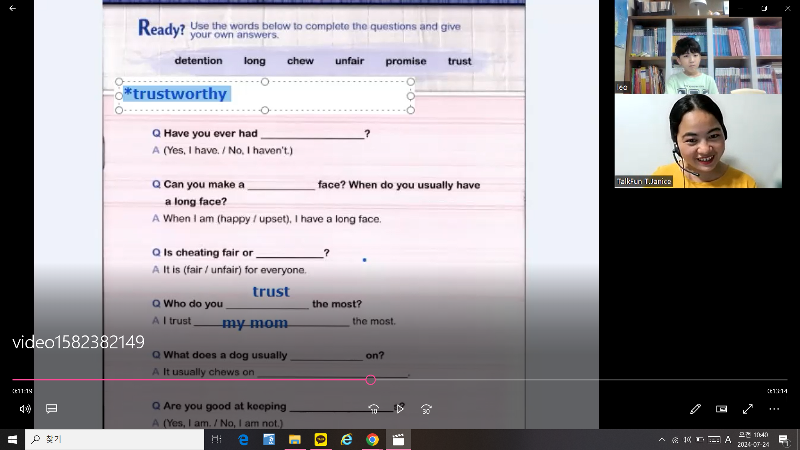Go back using the top-left arrow

click(x=13, y=7)
